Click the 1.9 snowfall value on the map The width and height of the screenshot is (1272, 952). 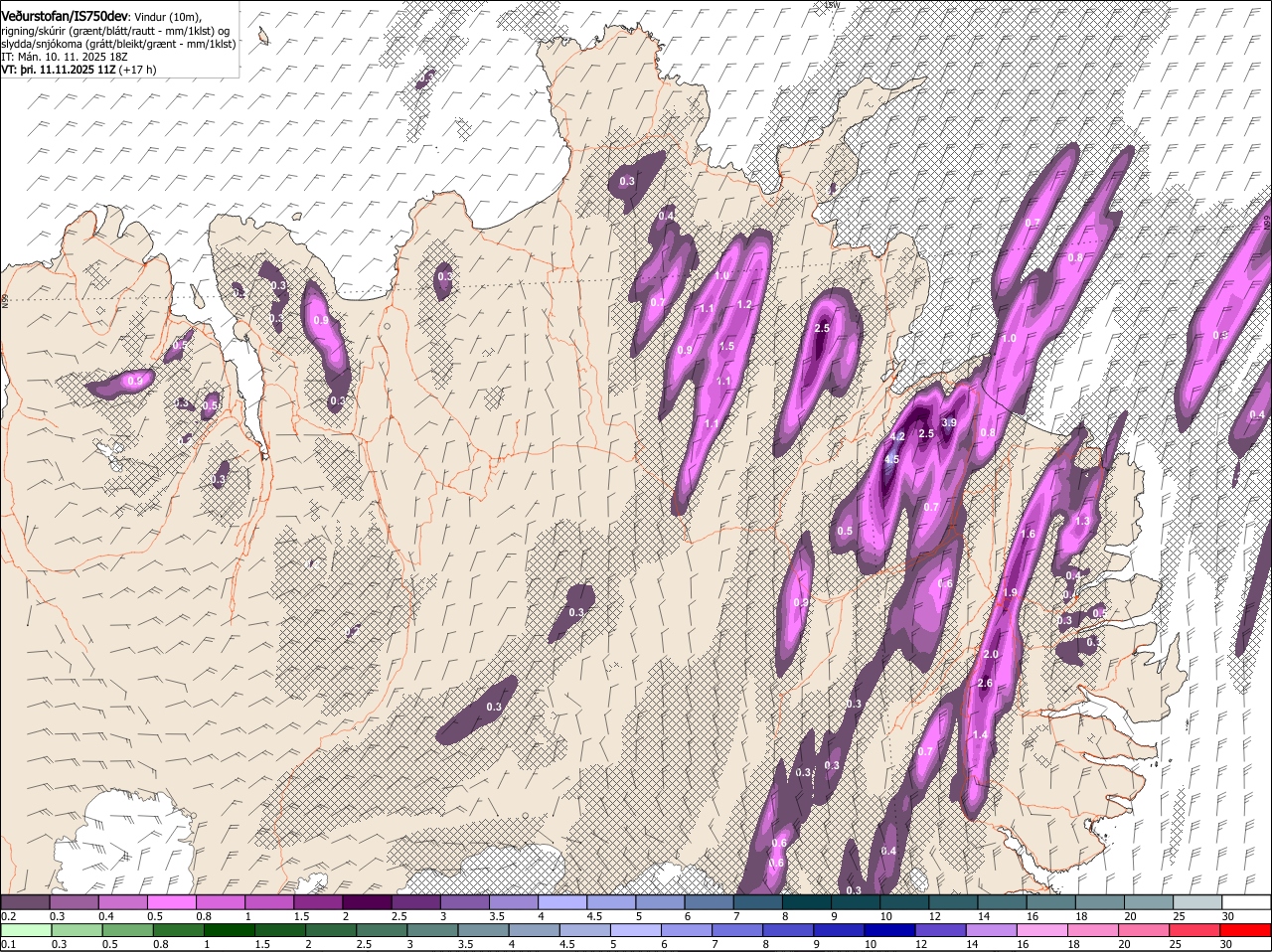1010,592
